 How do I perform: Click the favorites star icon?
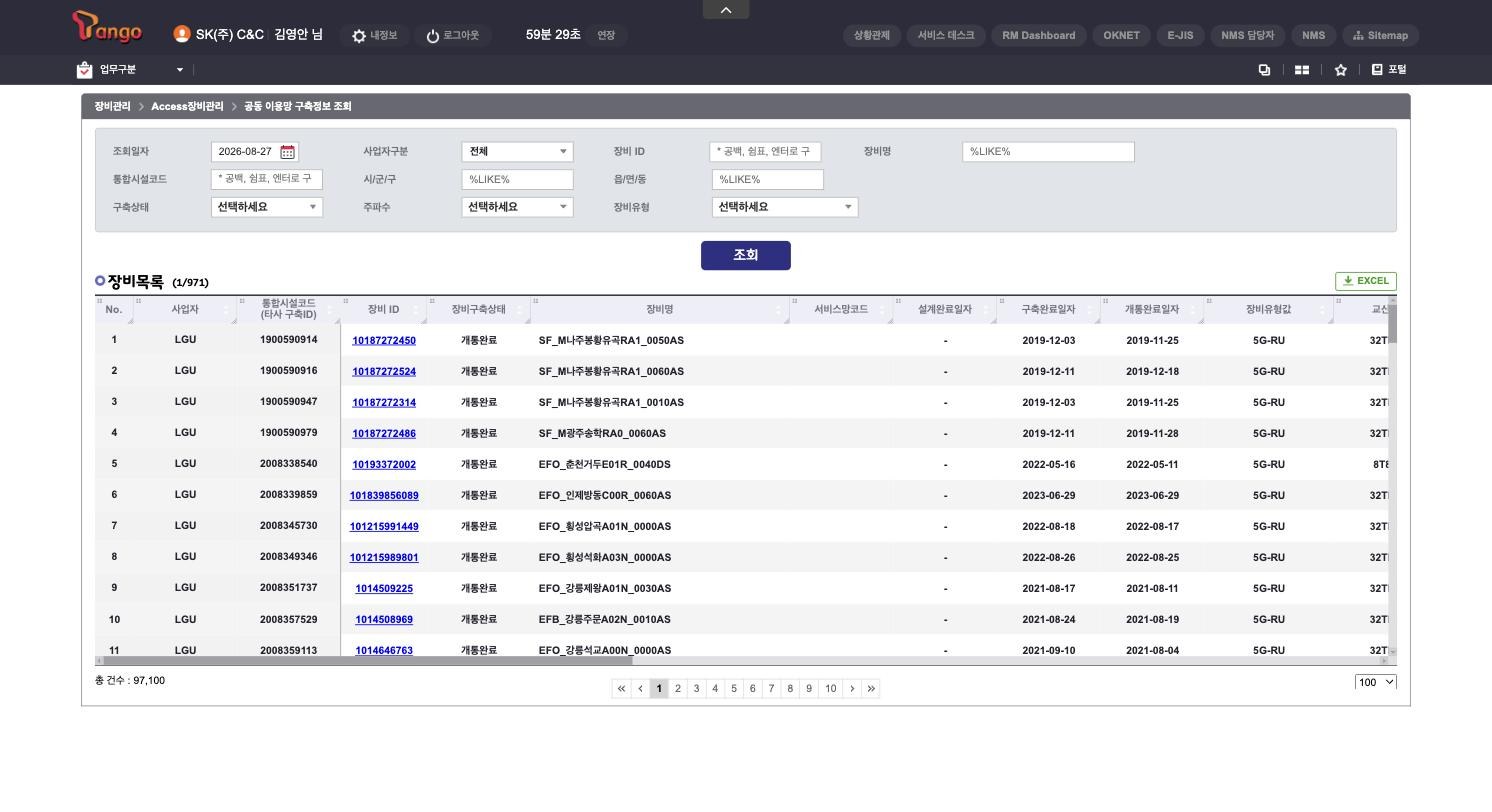point(1341,70)
